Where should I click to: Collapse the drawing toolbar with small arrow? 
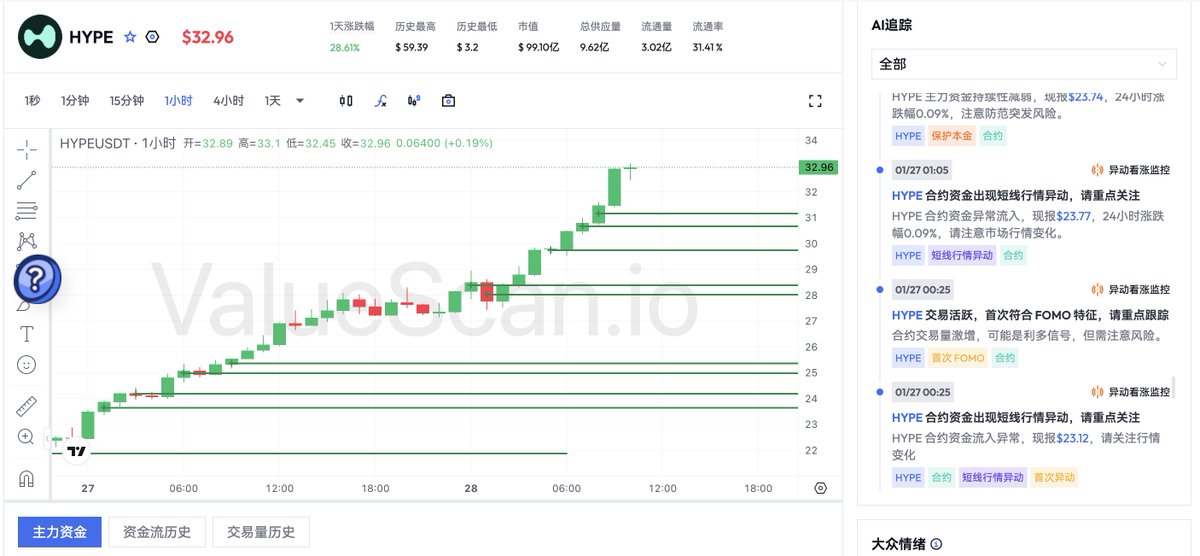point(49,437)
